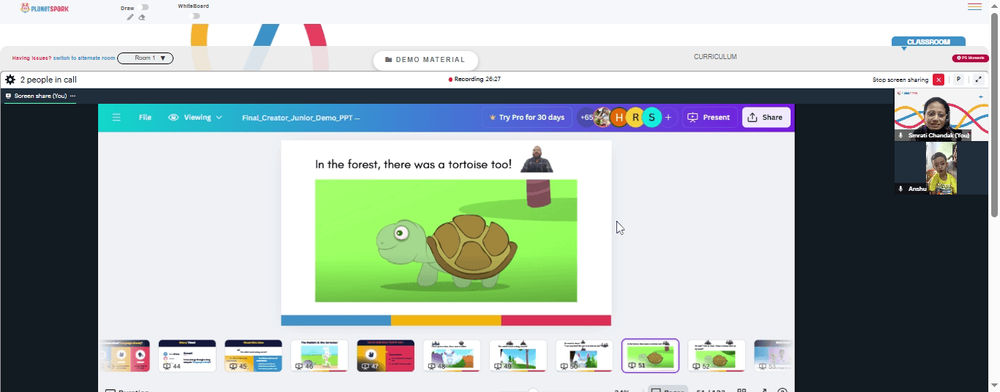1000x392 pixels.
Task: Open the Canva File menu
Action: pos(145,117)
